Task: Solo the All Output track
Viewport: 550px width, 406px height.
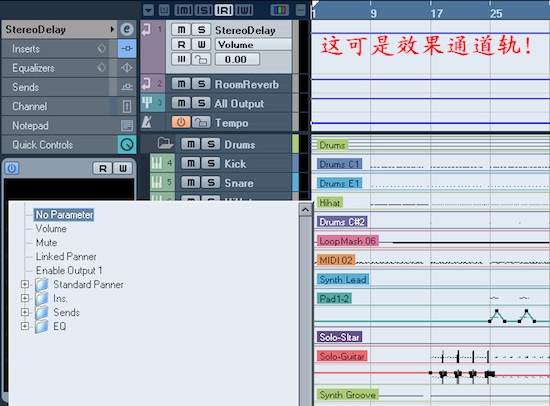Action: point(201,103)
